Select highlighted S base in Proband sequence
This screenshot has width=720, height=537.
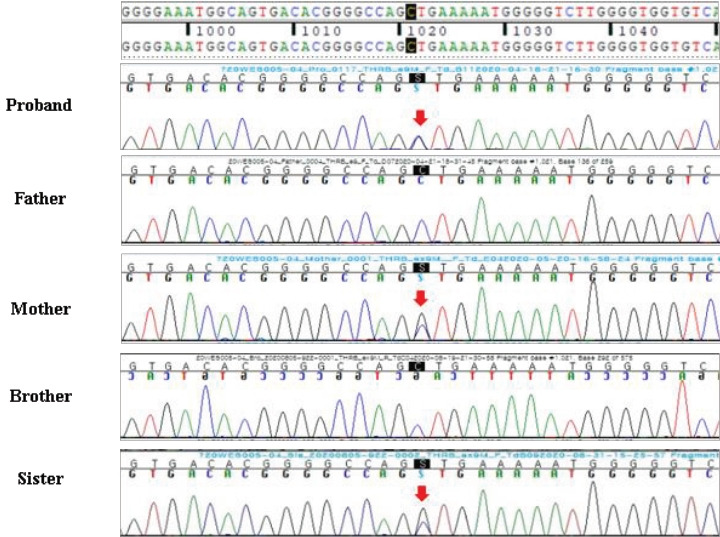click(420, 78)
